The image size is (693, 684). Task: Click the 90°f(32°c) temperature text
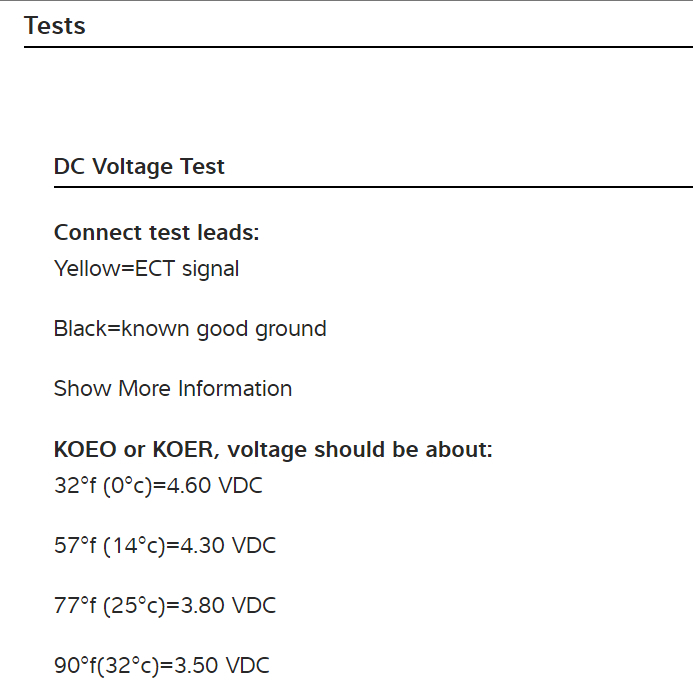(x=104, y=666)
